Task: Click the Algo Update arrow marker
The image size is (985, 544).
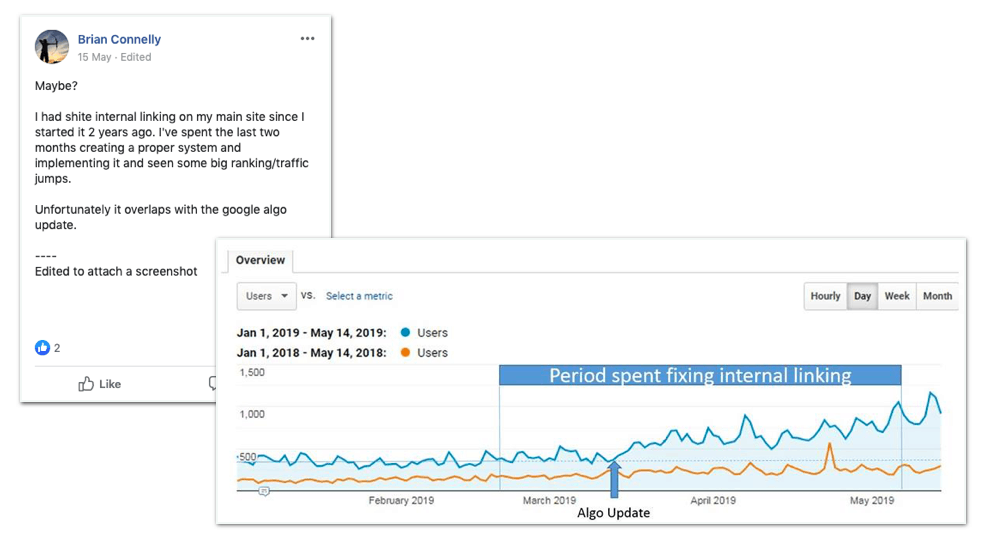Action: coord(614,481)
